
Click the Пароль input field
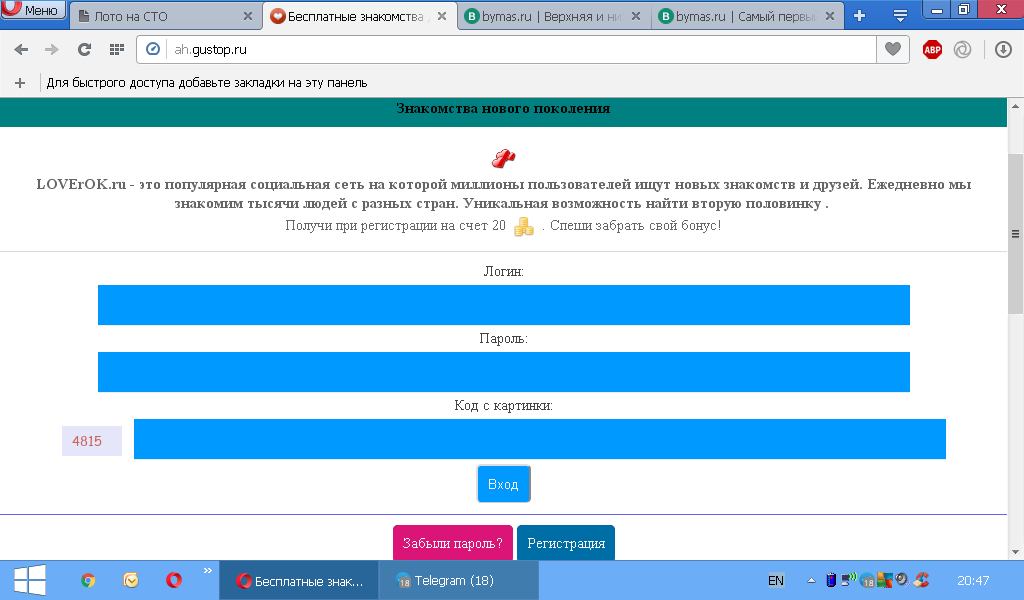(x=503, y=372)
